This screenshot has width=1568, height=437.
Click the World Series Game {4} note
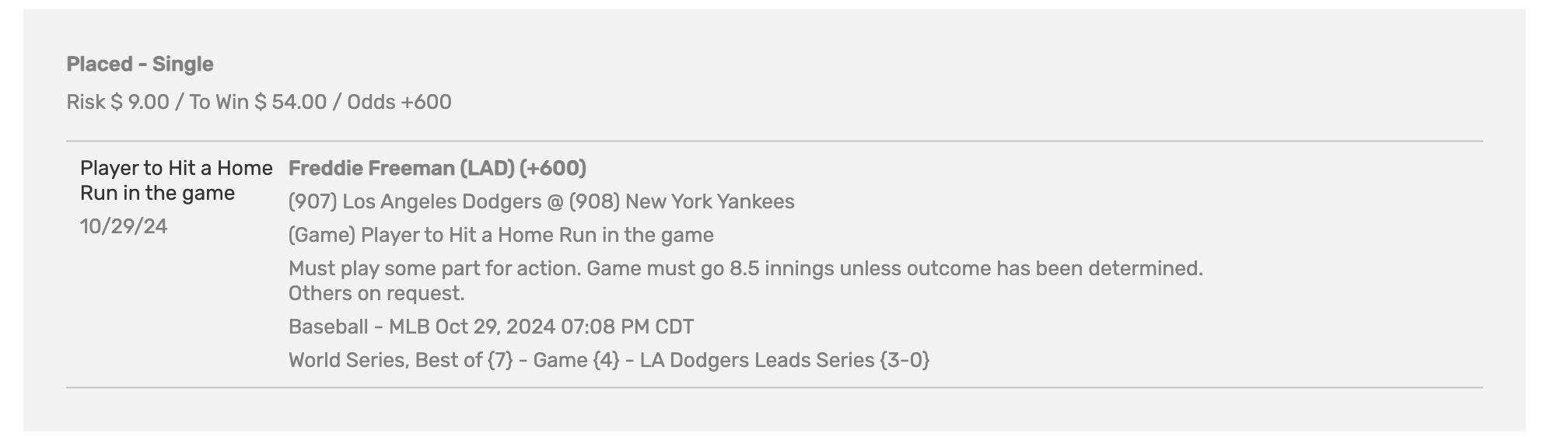tap(609, 360)
